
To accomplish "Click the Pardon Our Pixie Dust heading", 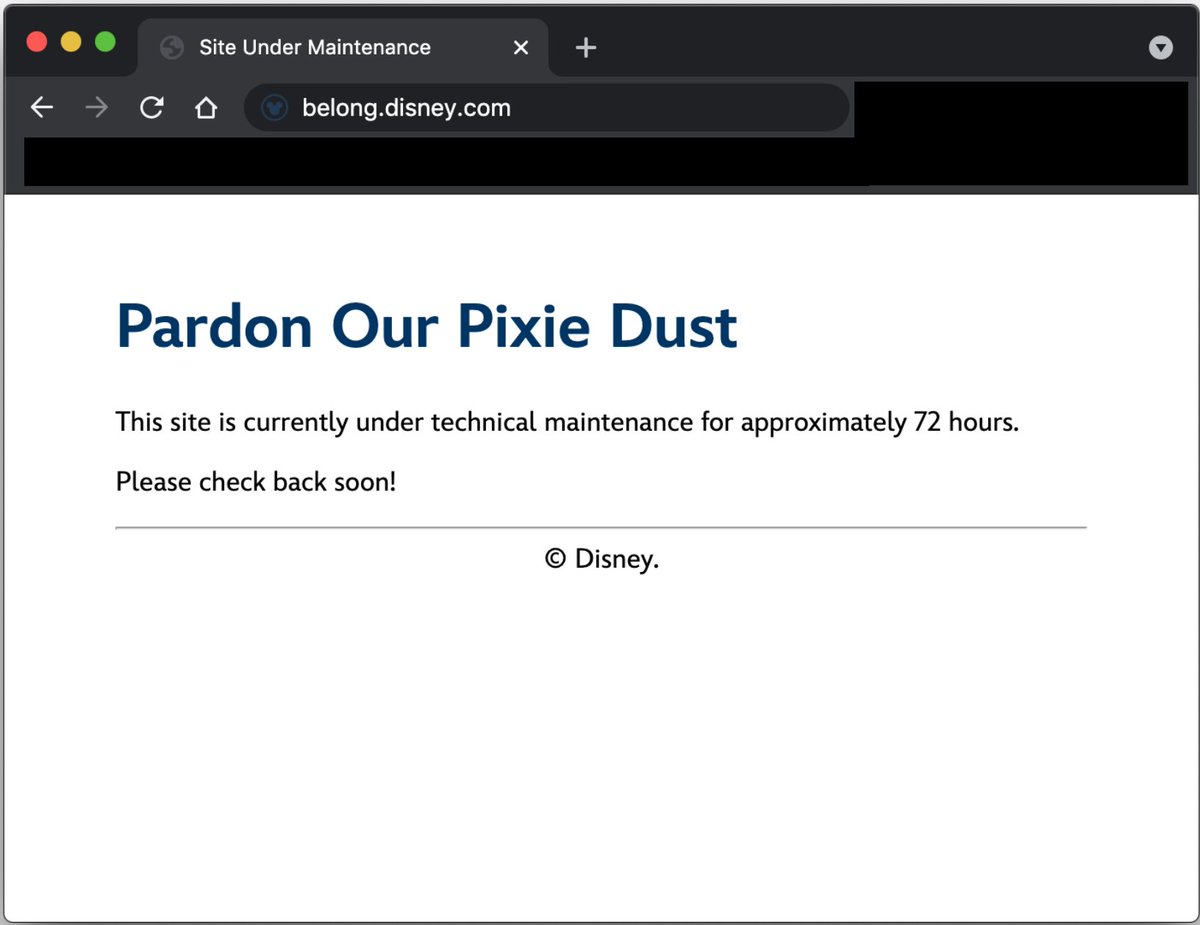I will pos(427,326).
